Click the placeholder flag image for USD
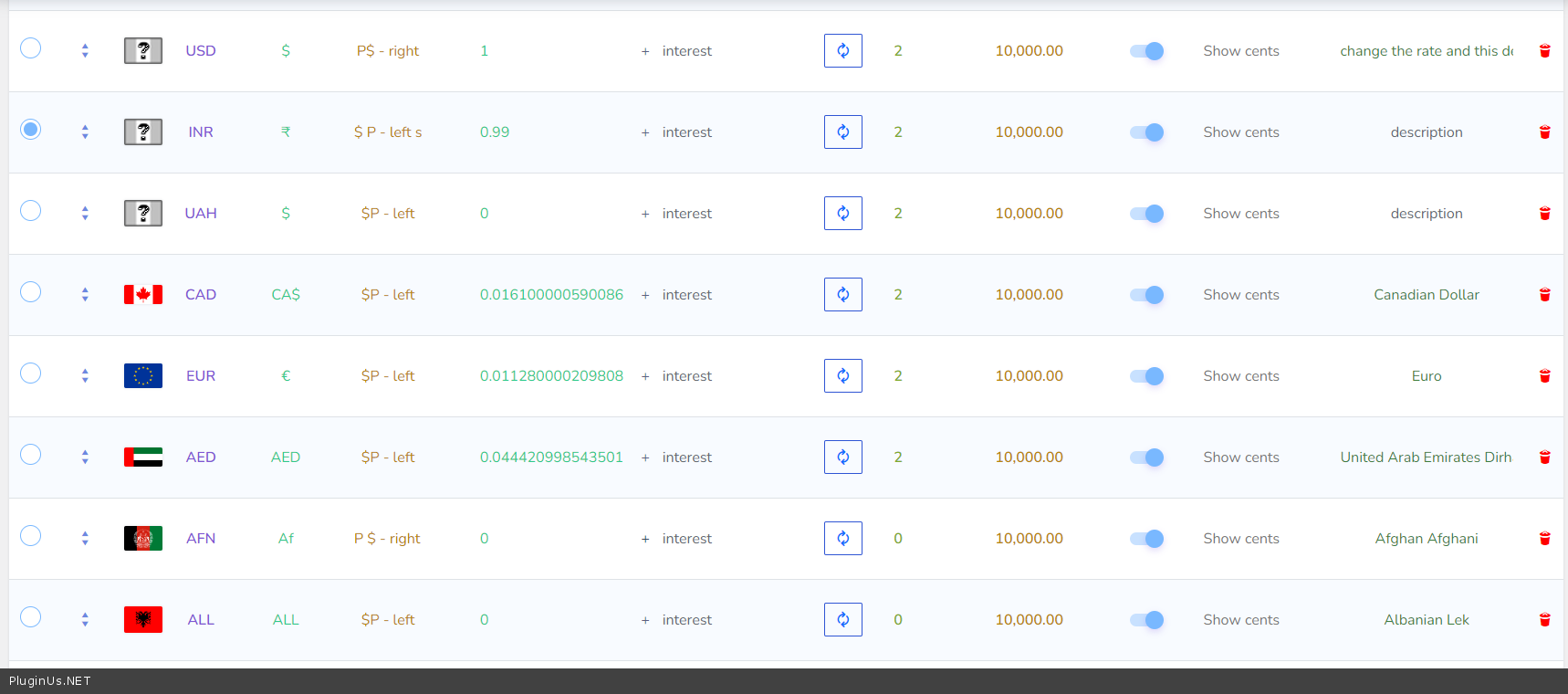This screenshot has width=1568, height=694. tap(143, 51)
